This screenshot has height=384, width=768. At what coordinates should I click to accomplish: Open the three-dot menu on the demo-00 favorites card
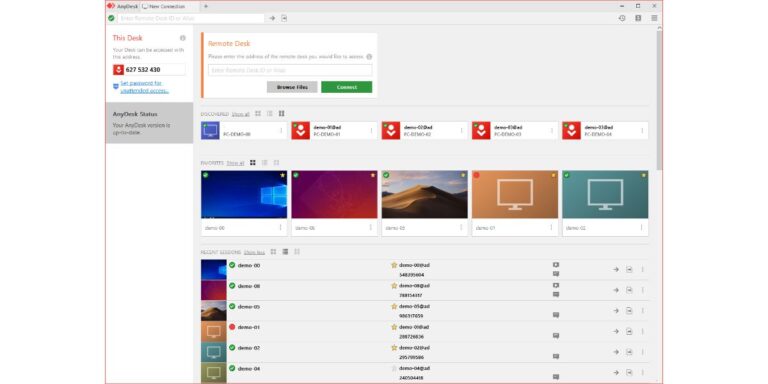(281, 227)
